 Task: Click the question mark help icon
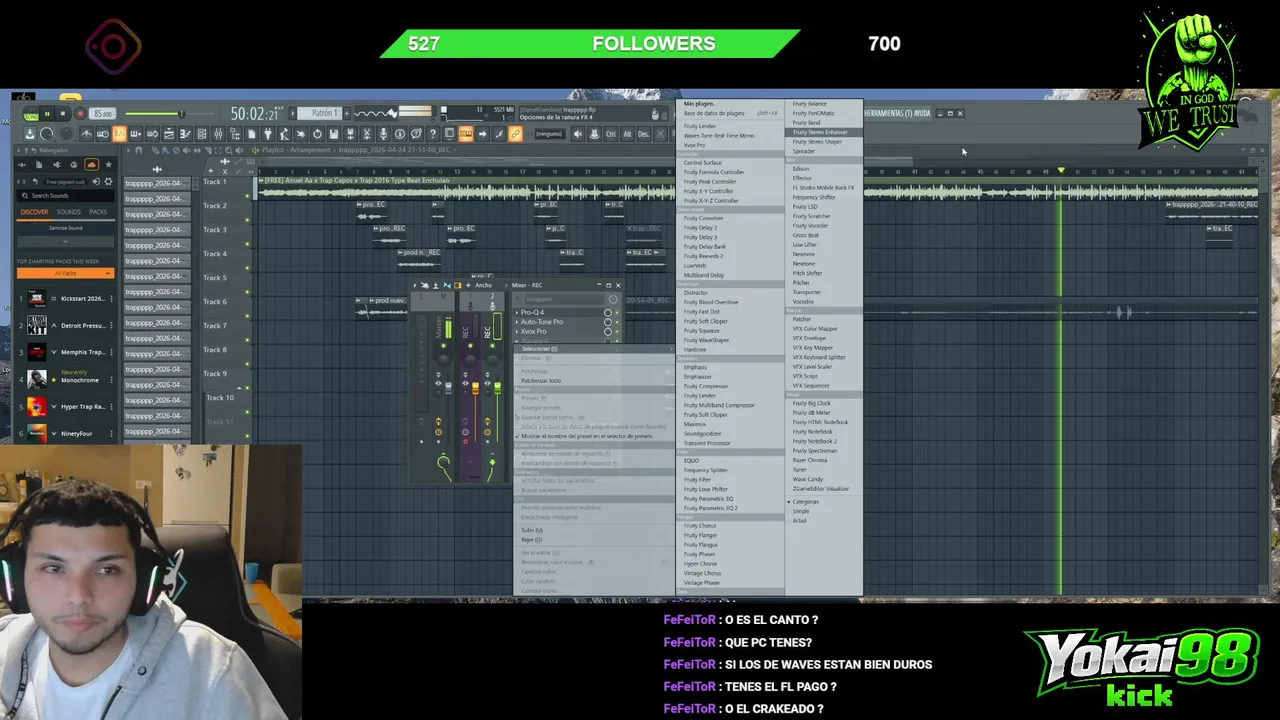432,134
